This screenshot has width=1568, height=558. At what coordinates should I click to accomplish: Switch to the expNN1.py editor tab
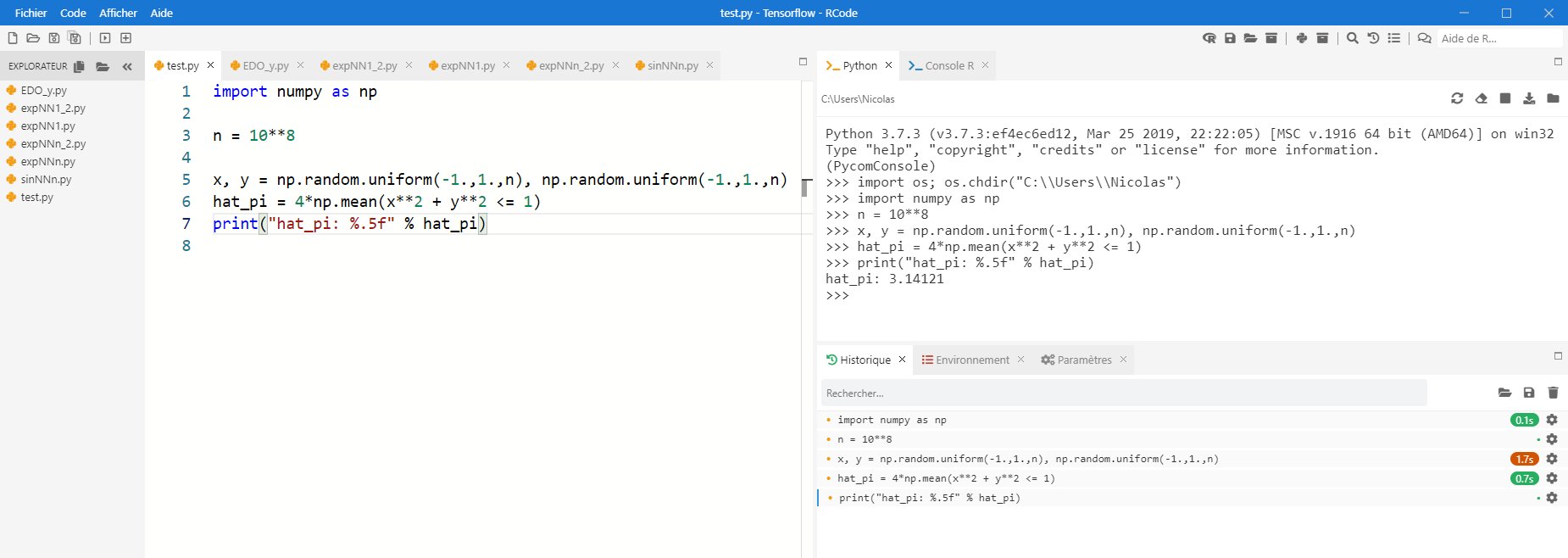click(468, 65)
